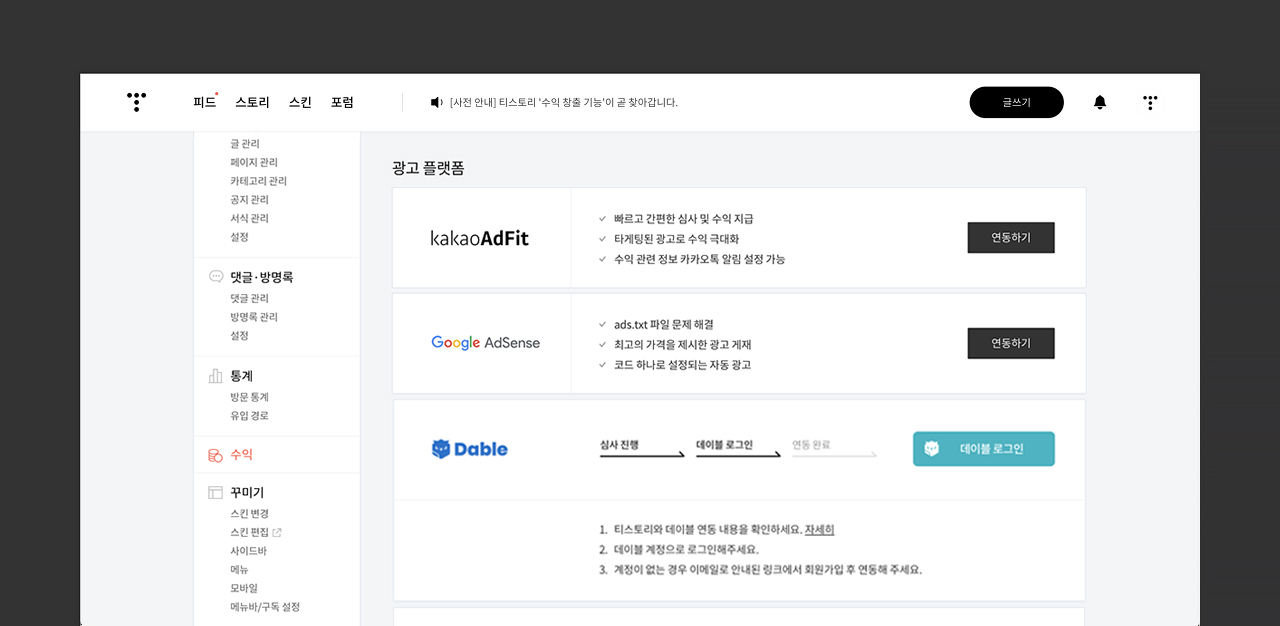Screen dimensions: 1280x626
Task: Open the 스토리 menu
Action: 253,102
